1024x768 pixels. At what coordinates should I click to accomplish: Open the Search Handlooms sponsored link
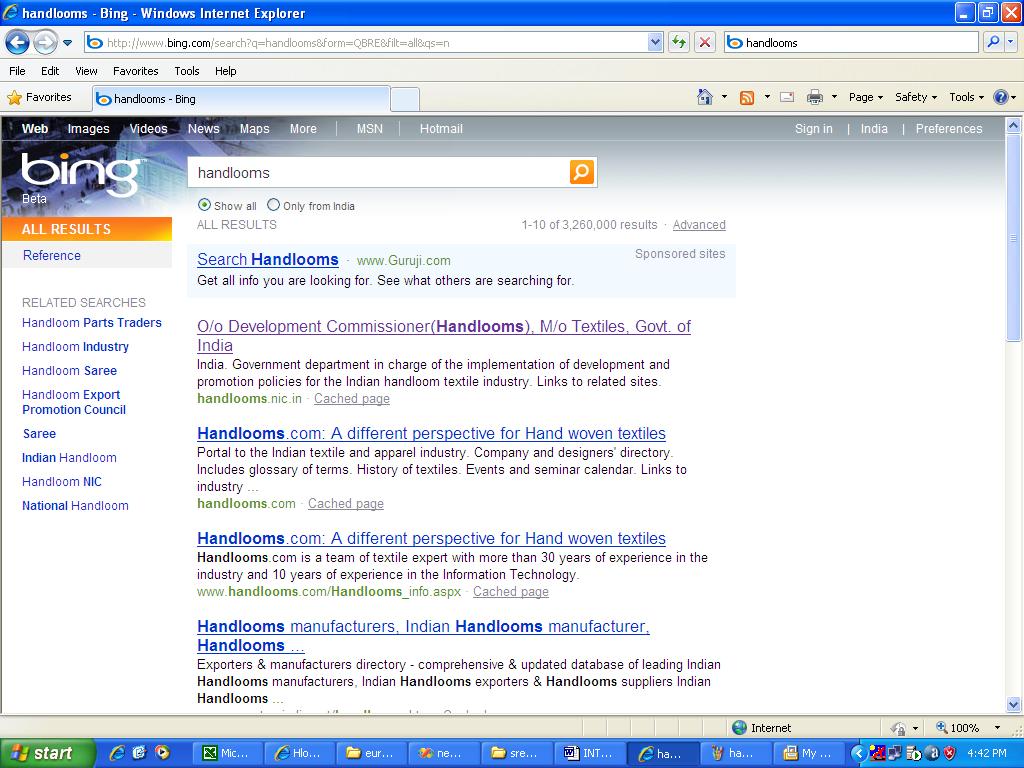click(x=268, y=259)
